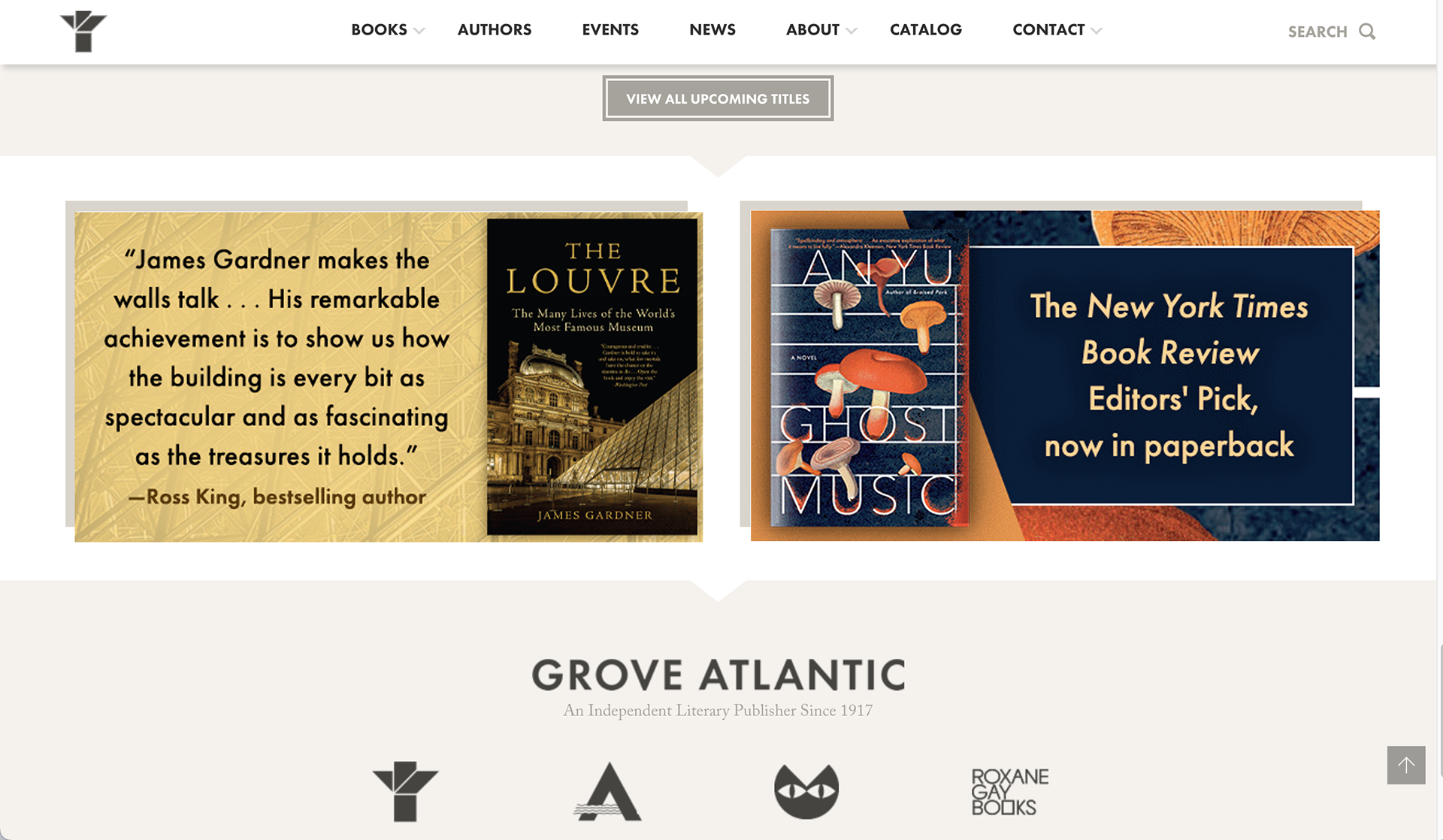Expand the Contact dropdown chevron
This screenshot has height=840, width=1443.
[x=1097, y=31]
